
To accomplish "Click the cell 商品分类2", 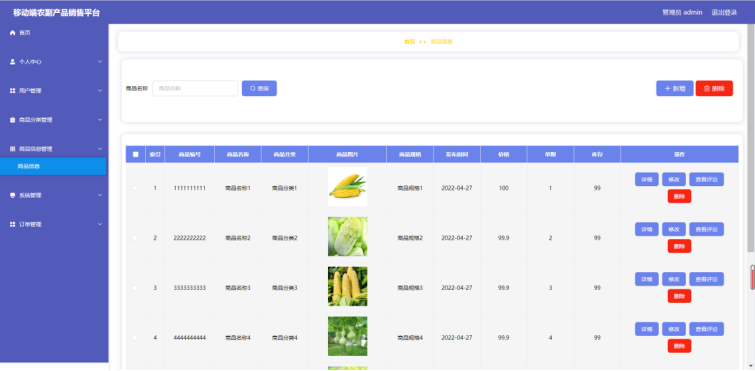I will pos(285,238).
